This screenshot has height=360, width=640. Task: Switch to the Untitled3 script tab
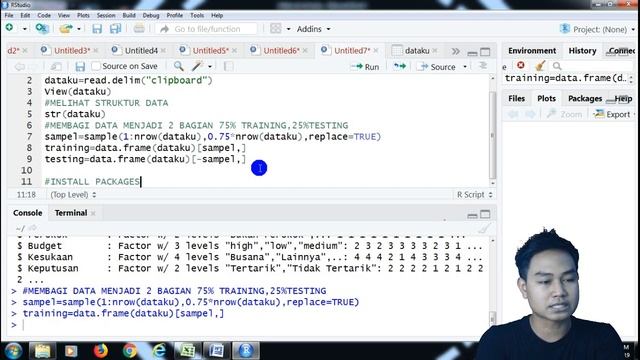coord(72,51)
